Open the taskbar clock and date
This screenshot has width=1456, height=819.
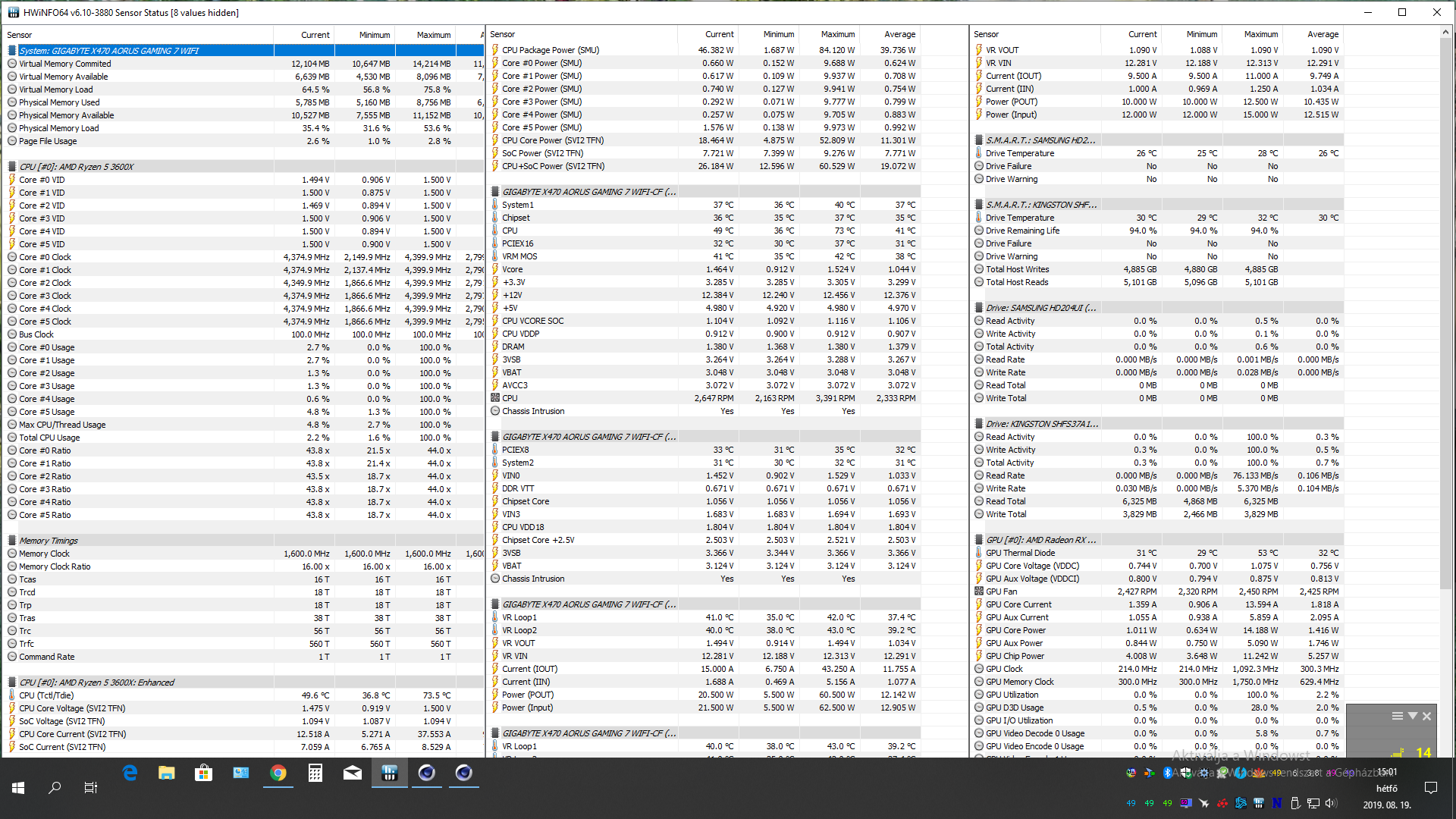coord(1387,788)
